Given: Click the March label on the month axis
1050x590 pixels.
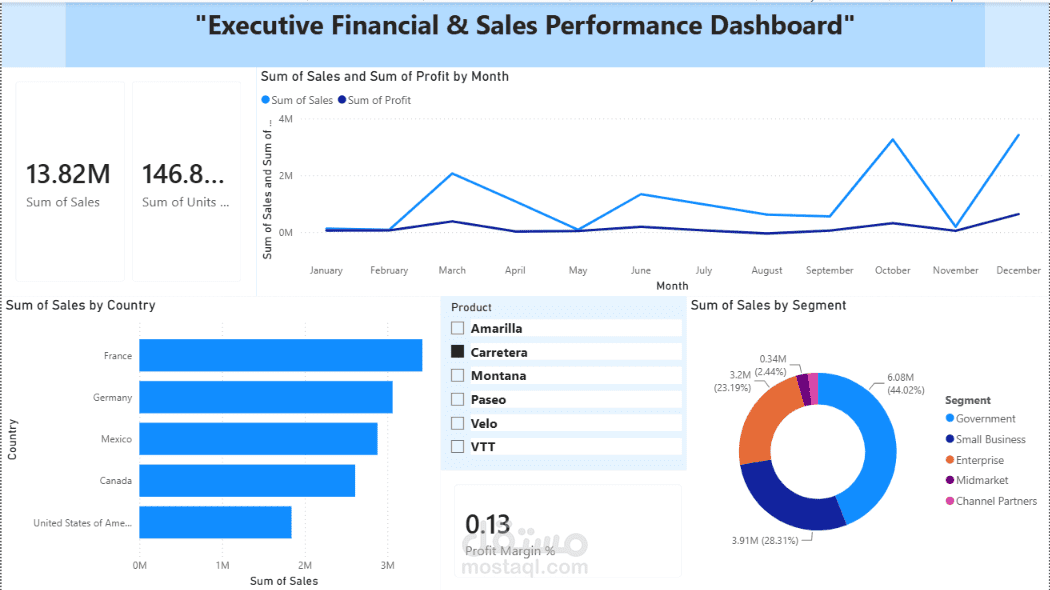Looking at the screenshot, I should click(x=452, y=270).
